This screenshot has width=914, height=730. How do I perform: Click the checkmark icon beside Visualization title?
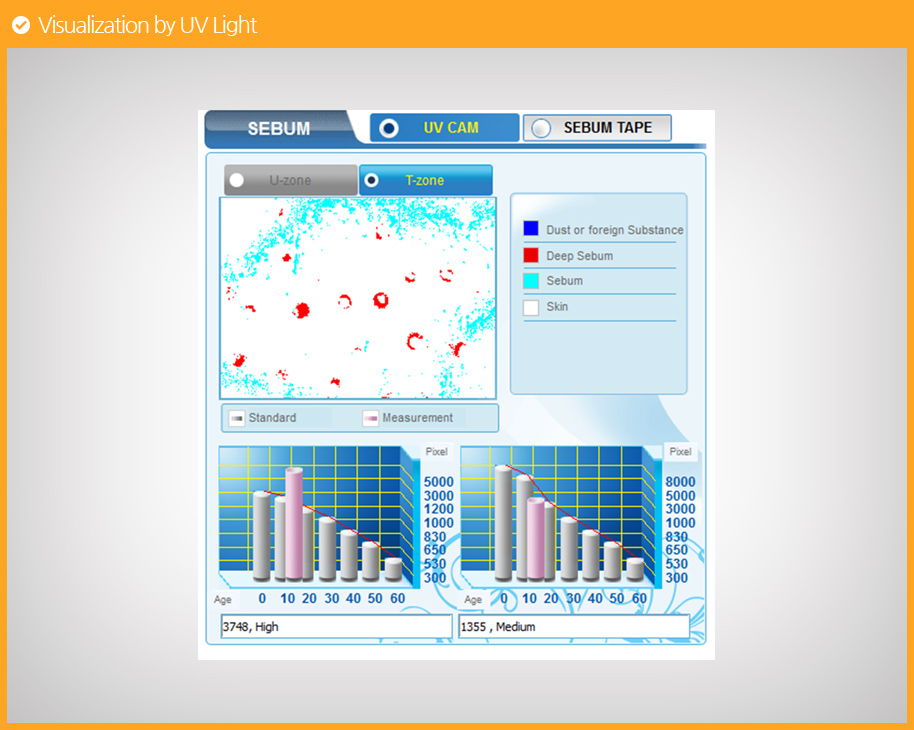coord(20,26)
